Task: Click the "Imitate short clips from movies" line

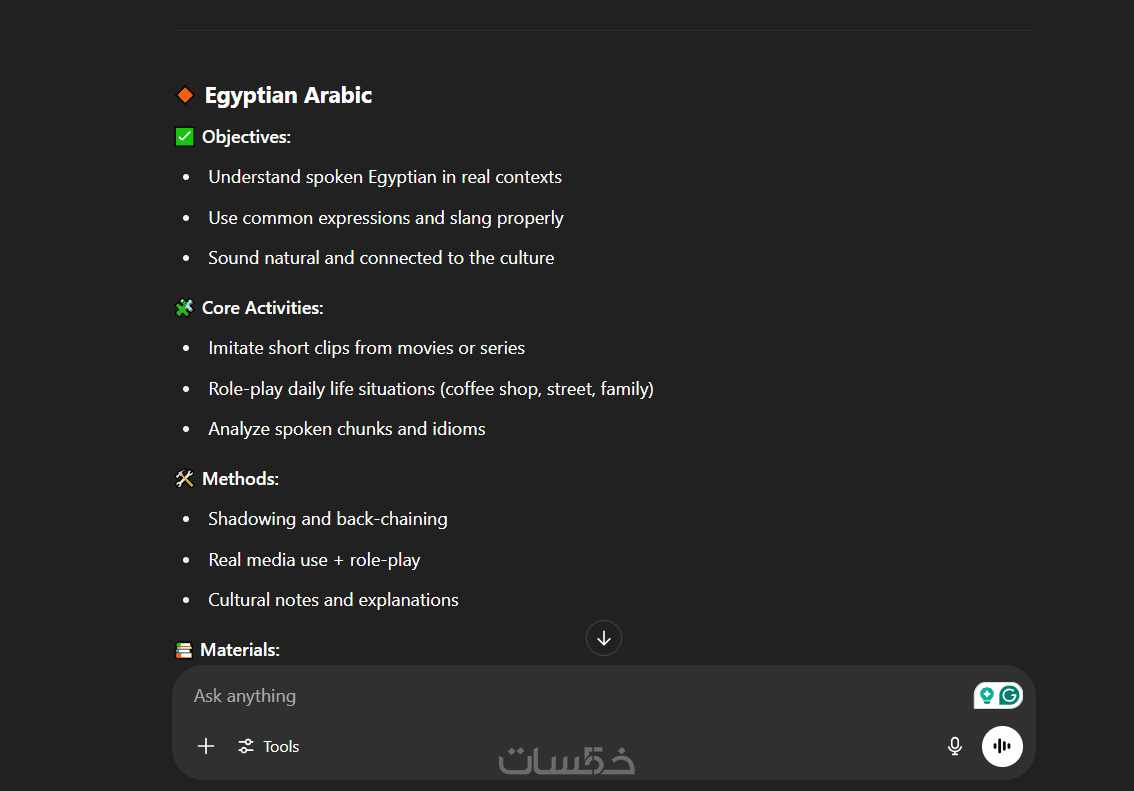Action: (366, 348)
